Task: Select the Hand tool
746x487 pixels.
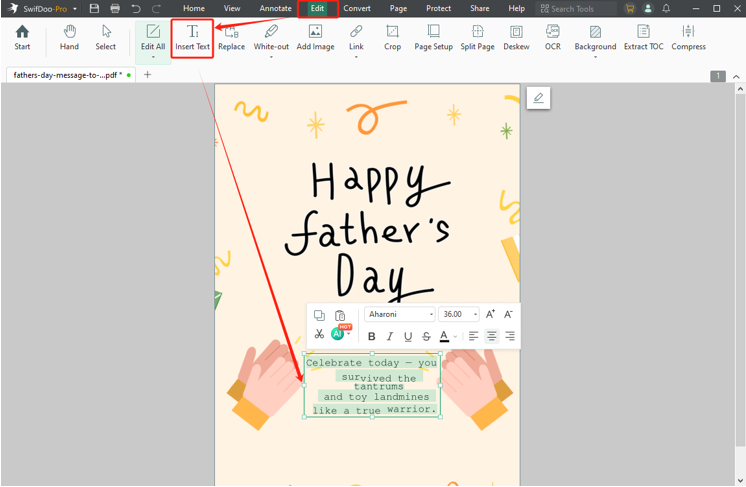Action: click(x=69, y=38)
